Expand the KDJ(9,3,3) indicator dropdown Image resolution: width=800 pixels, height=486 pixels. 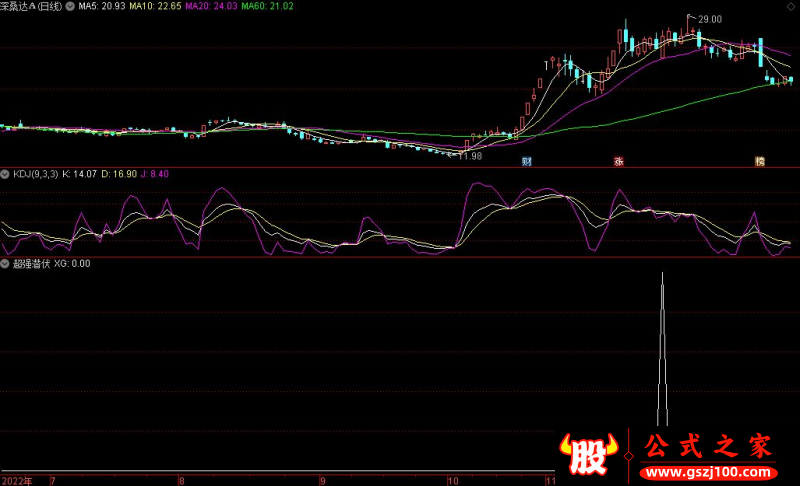pos(6,174)
